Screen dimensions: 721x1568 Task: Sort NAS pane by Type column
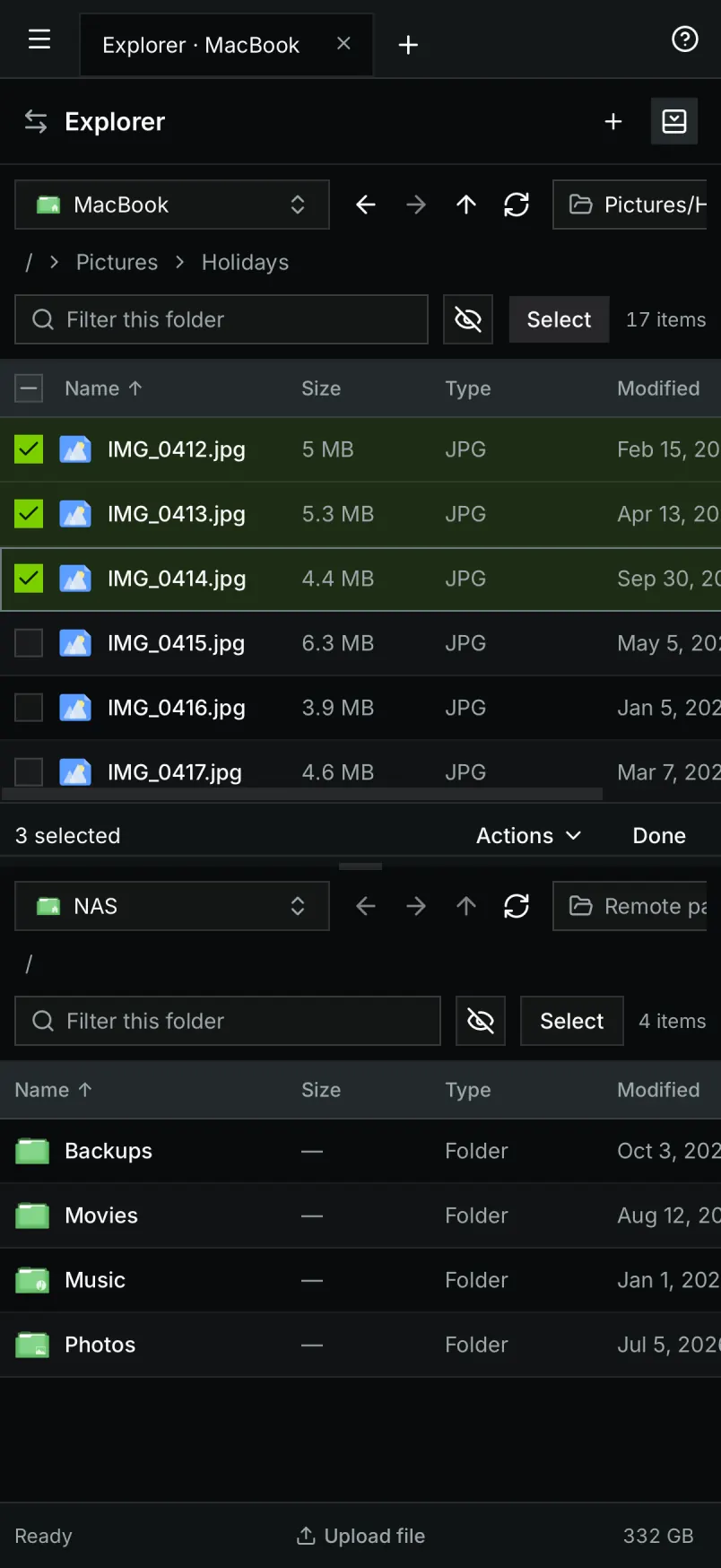point(468,1090)
